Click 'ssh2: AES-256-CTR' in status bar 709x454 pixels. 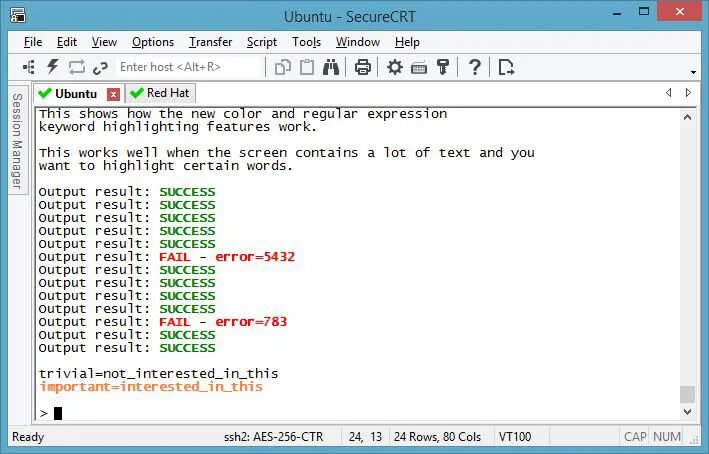click(x=274, y=437)
